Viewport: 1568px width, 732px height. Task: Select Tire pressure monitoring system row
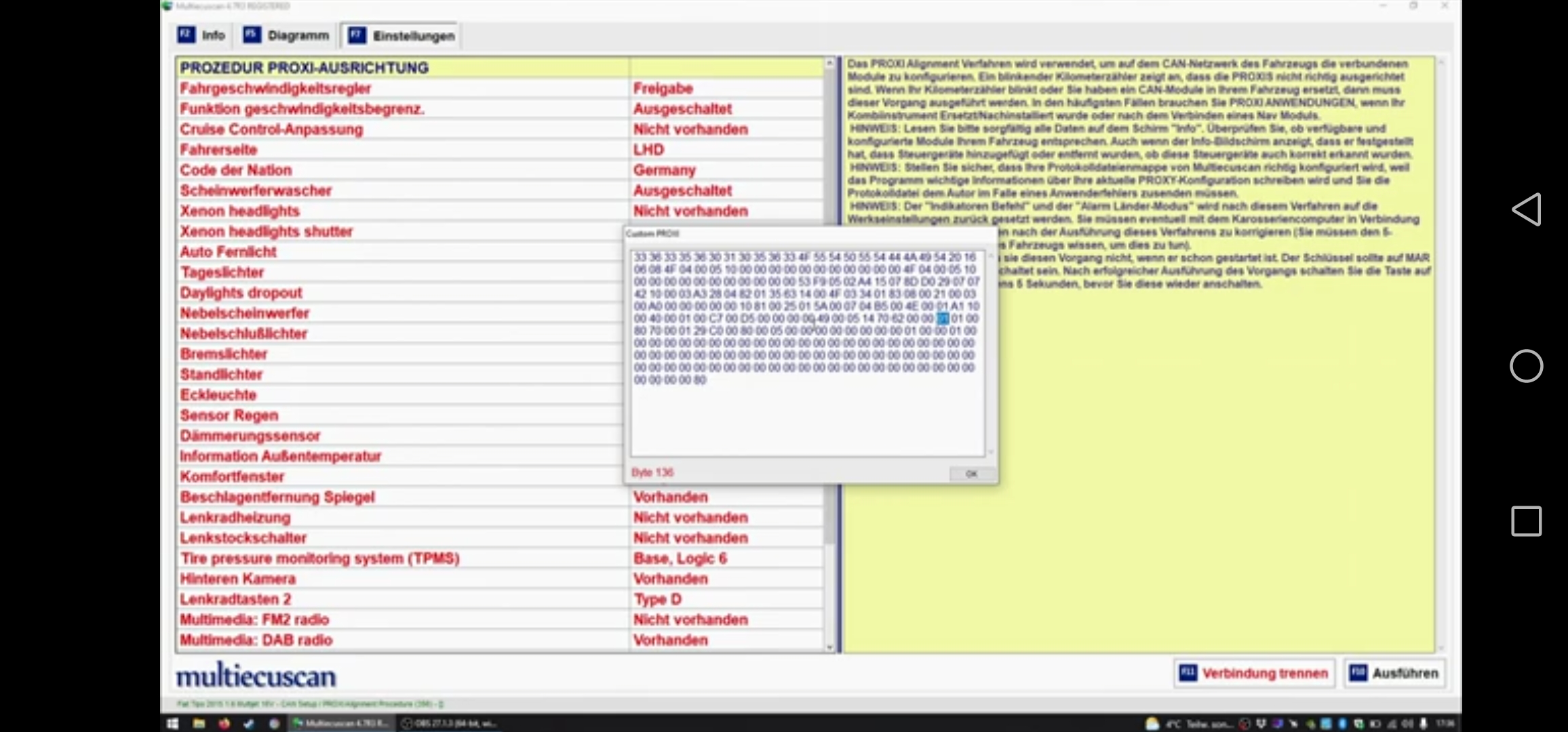coord(319,558)
